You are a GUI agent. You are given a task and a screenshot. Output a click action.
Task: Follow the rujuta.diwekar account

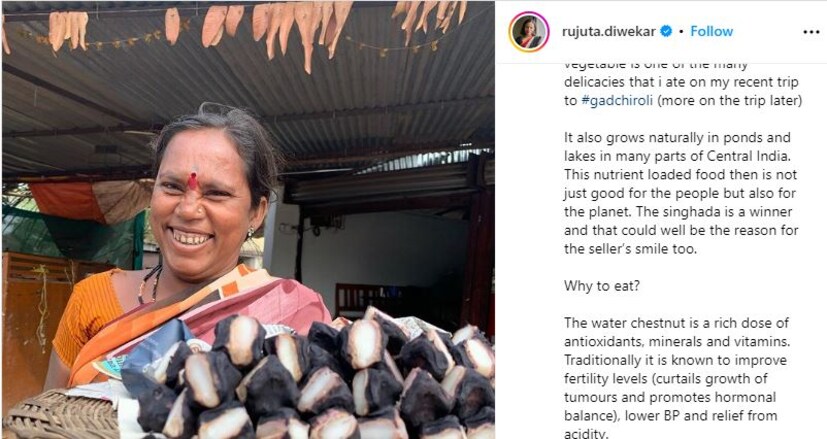click(711, 32)
